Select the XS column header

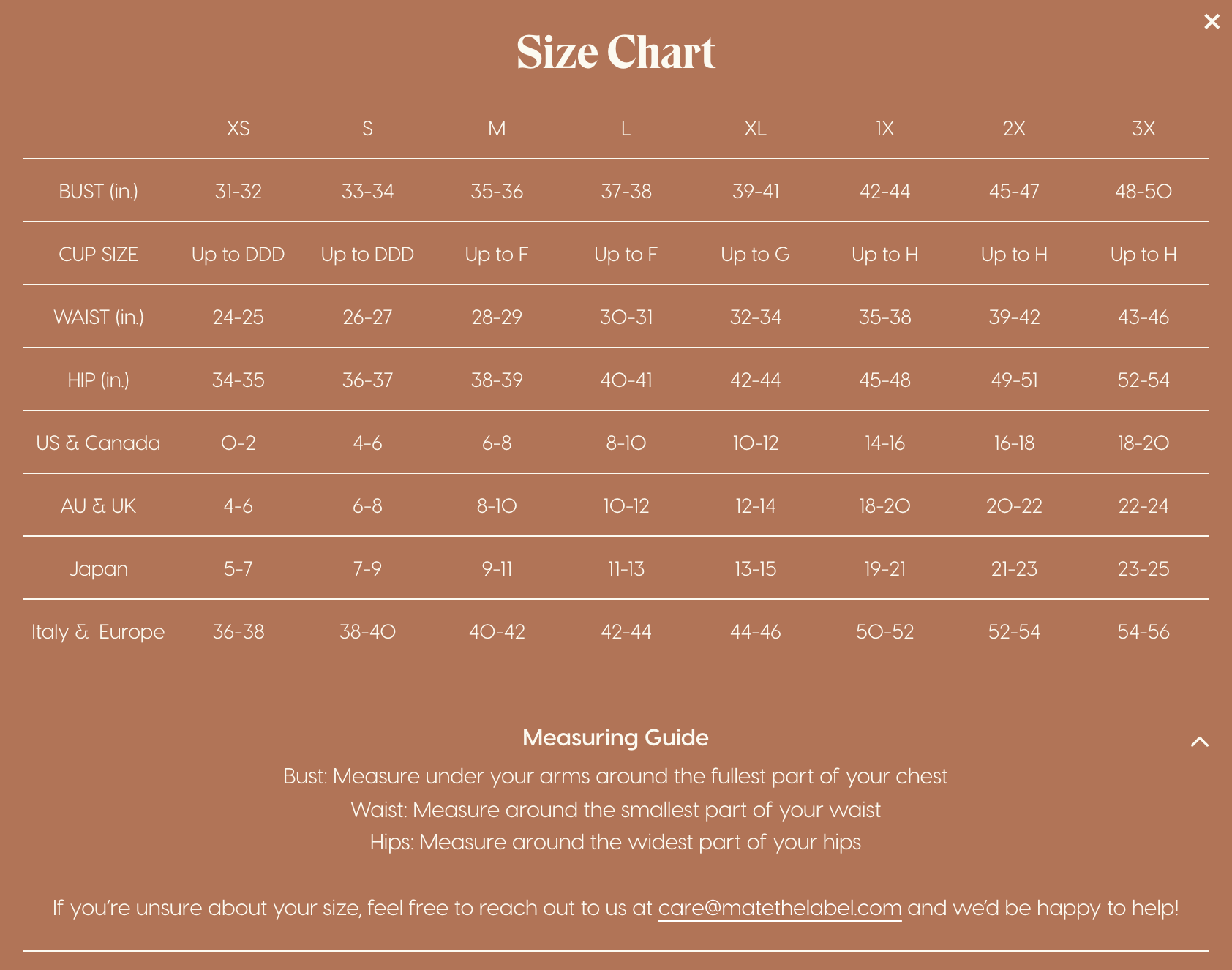238,129
